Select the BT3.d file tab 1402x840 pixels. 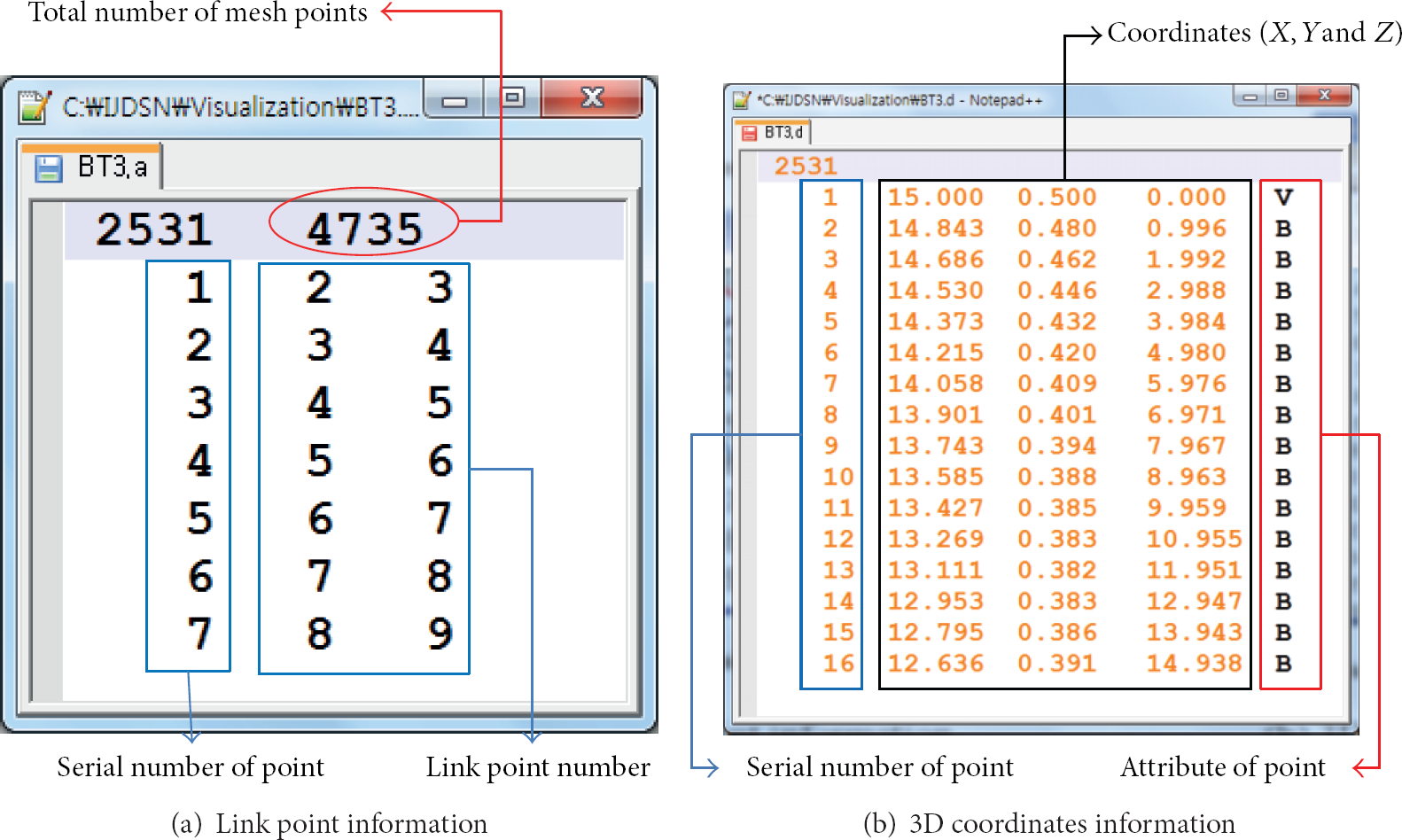(x=773, y=132)
